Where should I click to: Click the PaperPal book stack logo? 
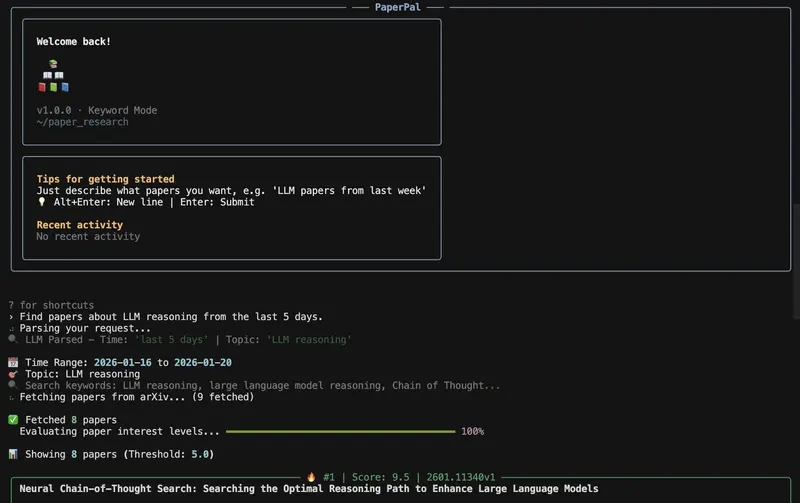[x=51, y=76]
